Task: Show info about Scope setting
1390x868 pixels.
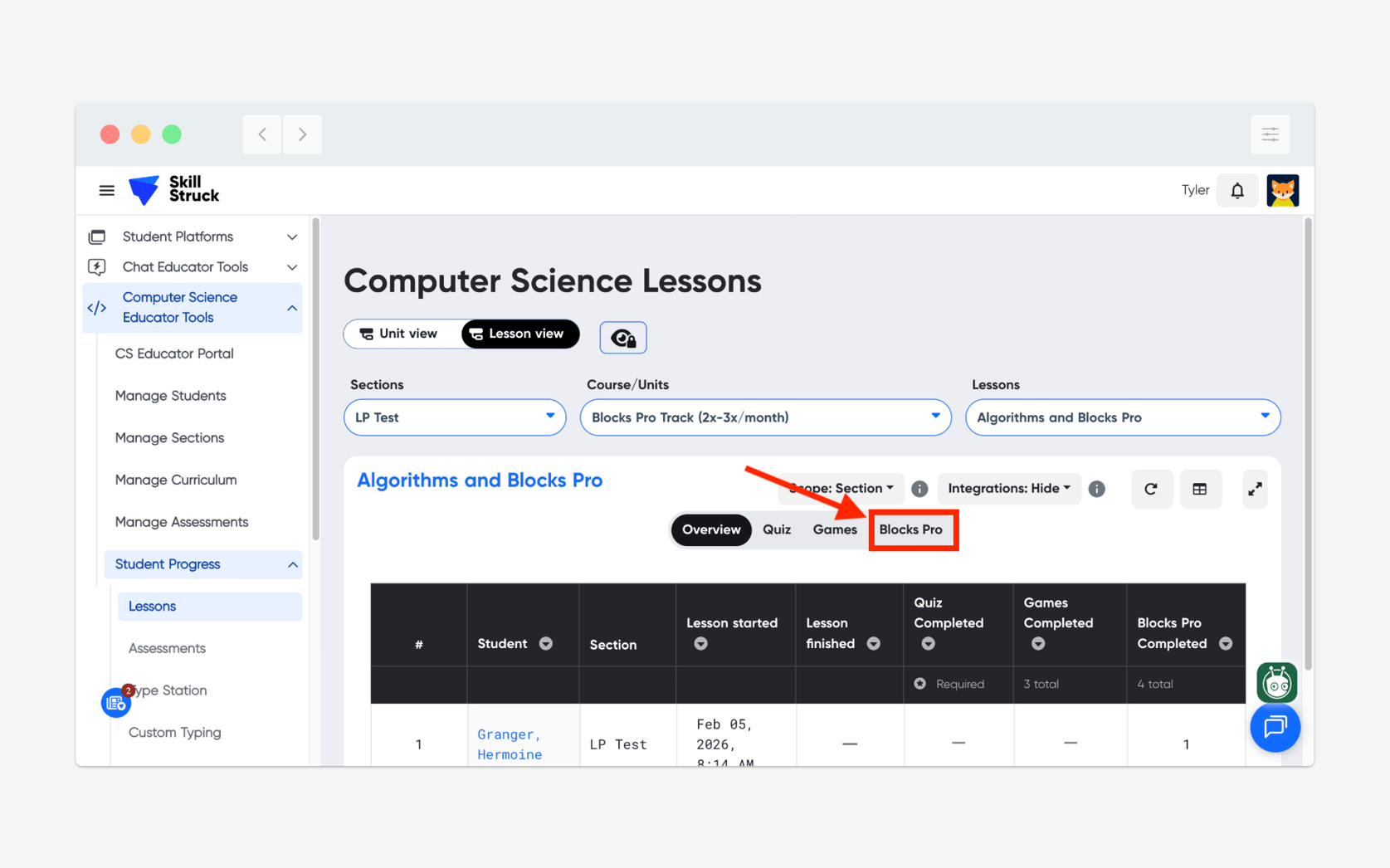Action: pos(919,489)
